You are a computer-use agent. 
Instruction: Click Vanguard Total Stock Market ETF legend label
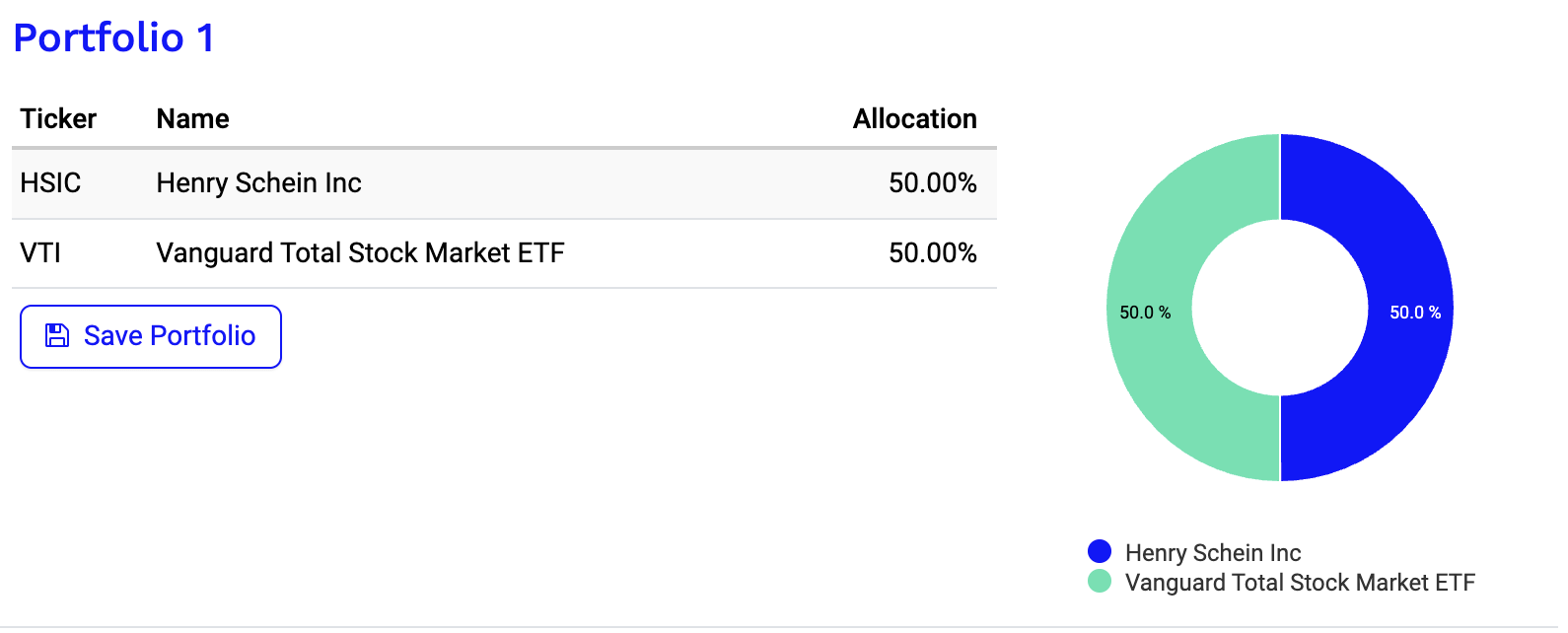tap(1300, 583)
